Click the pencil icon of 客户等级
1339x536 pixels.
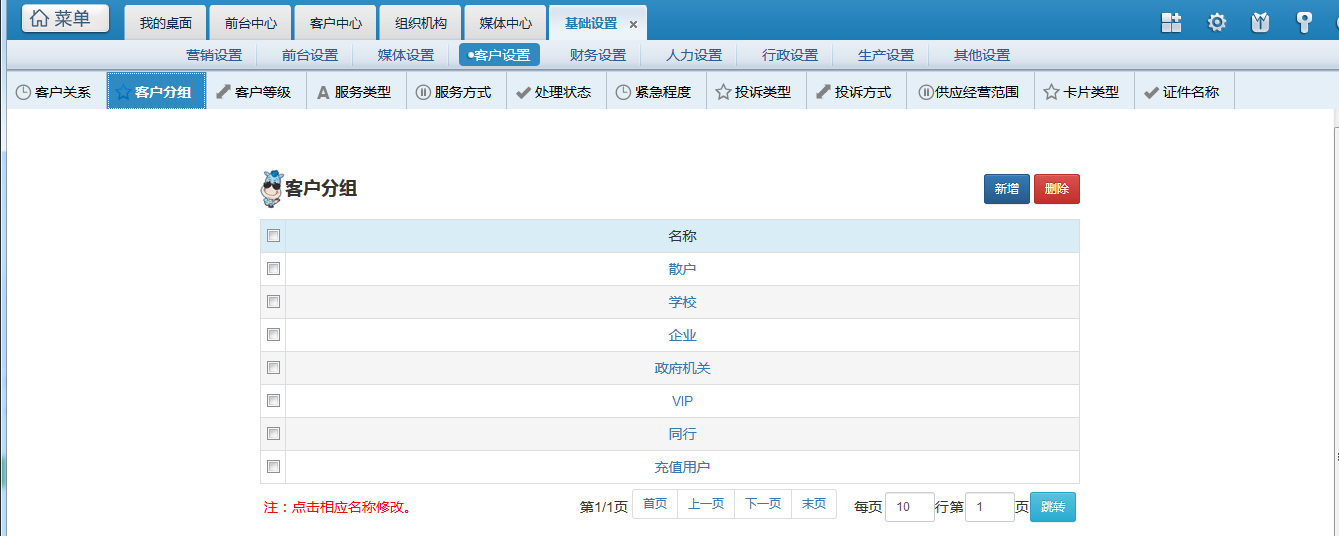point(223,92)
